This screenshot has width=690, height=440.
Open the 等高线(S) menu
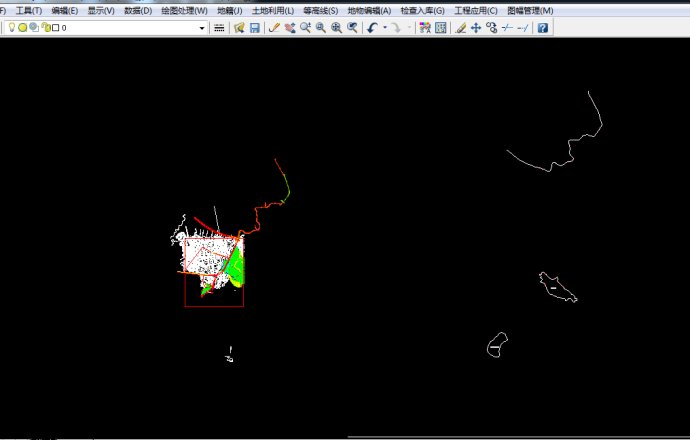tap(320, 10)
